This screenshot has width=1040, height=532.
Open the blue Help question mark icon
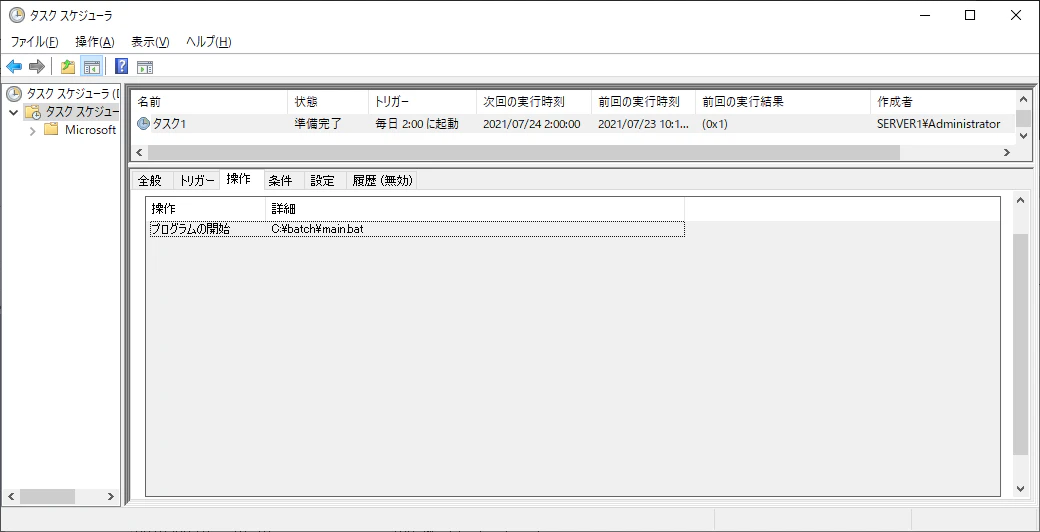pos(122,66)
